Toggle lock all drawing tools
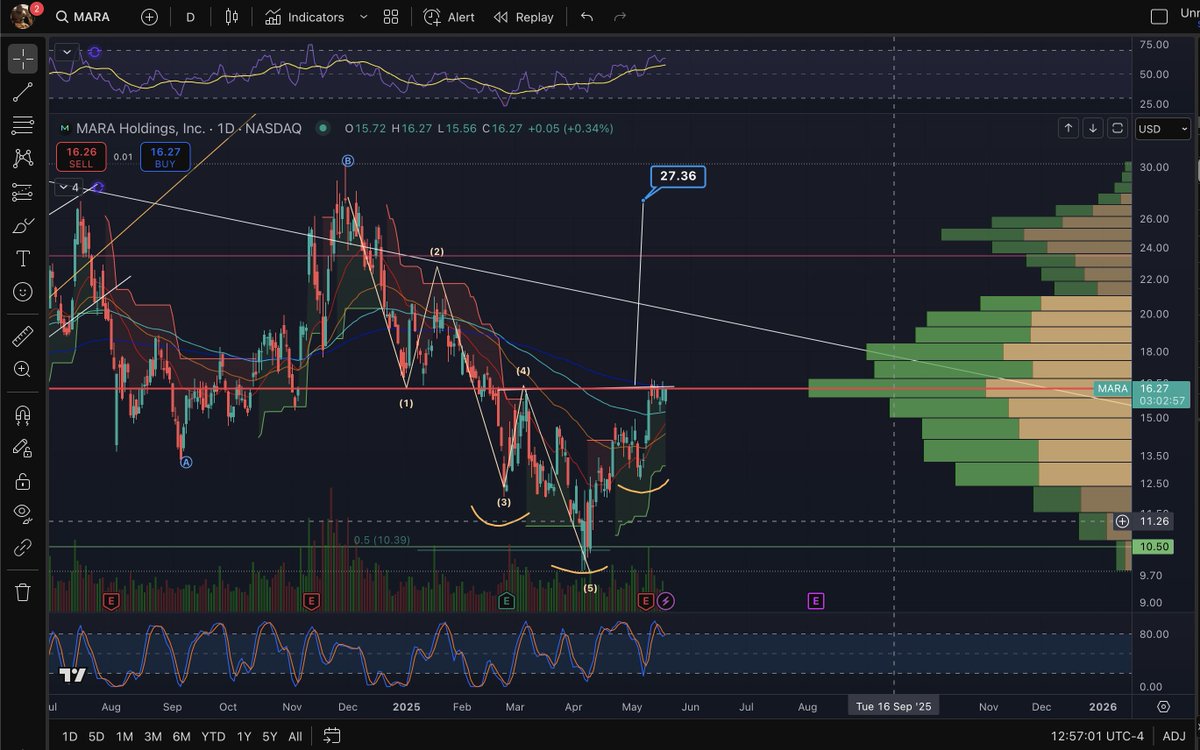The image size is (1200, 750). point(23,481)
